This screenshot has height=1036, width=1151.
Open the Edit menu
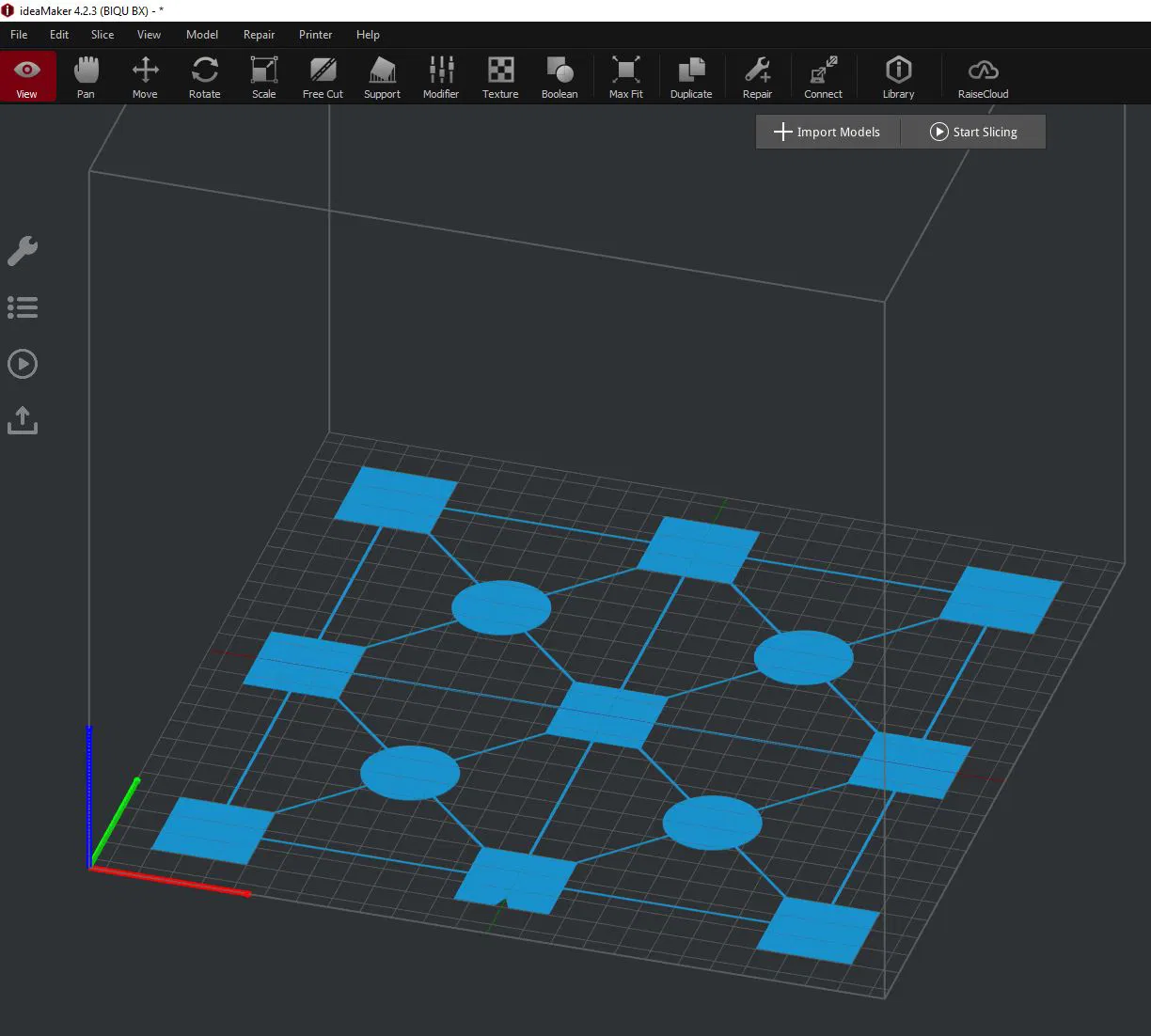tap(59, 35)
